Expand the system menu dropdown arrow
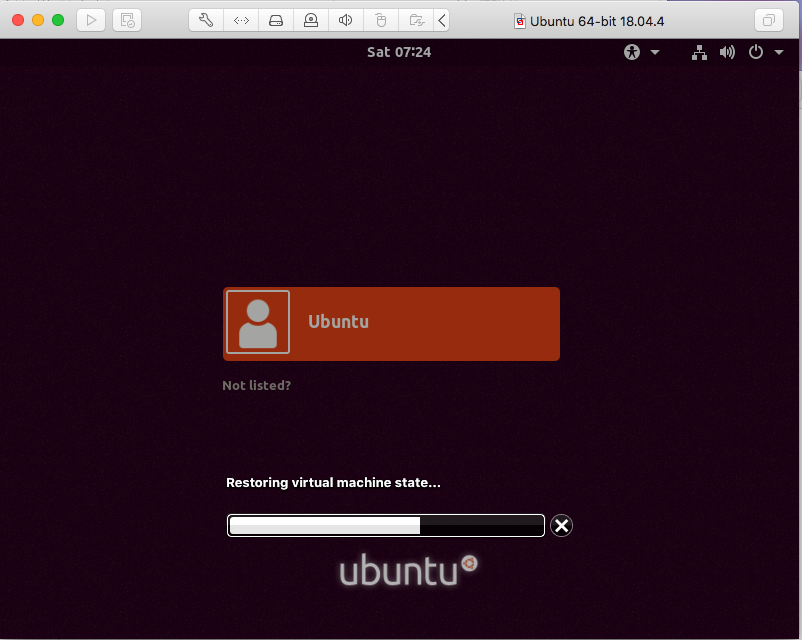The image size is (802, 640). (x=778, y=52)
